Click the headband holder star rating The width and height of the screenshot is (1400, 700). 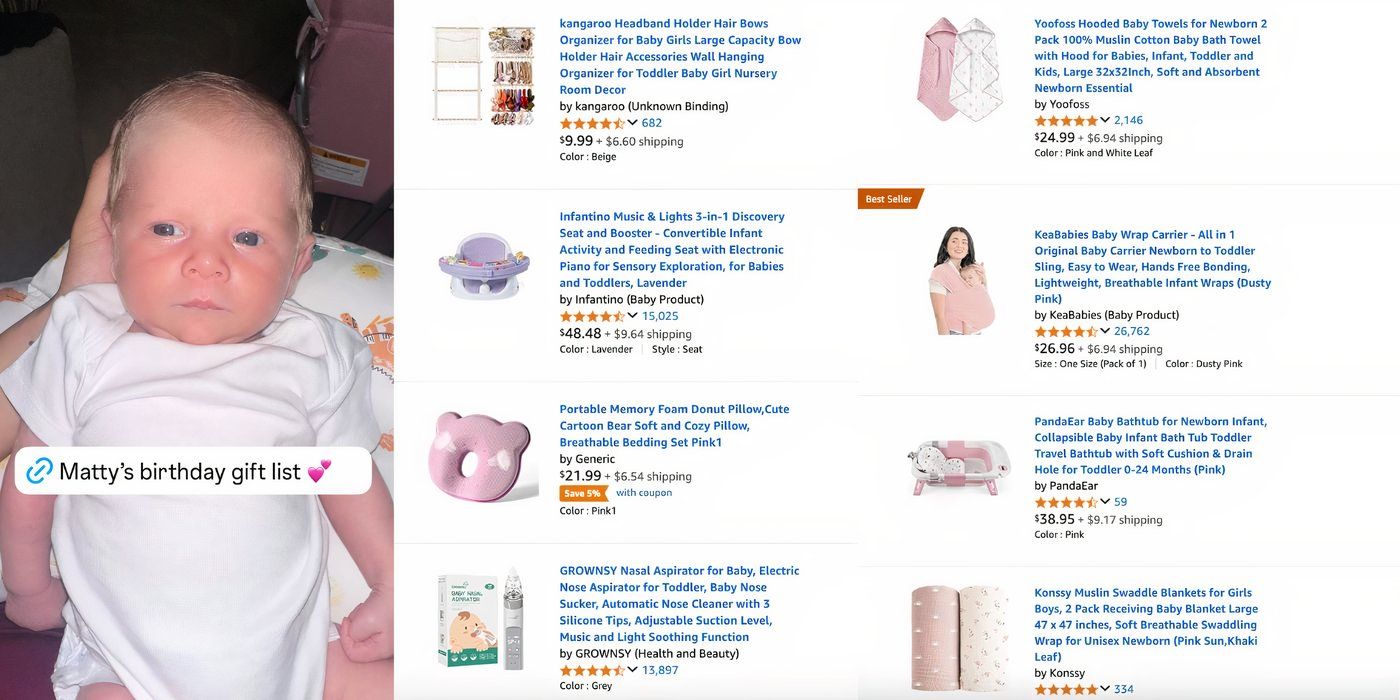point(592,123)
